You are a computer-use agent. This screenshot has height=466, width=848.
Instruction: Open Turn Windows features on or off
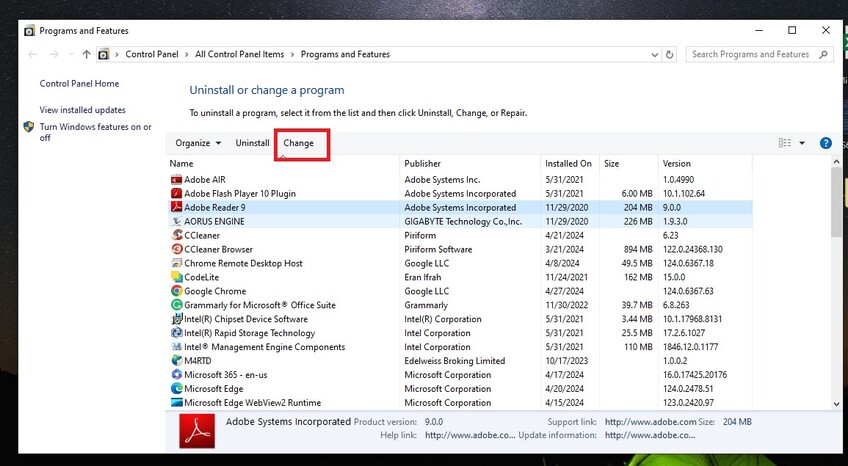(95, 132)
